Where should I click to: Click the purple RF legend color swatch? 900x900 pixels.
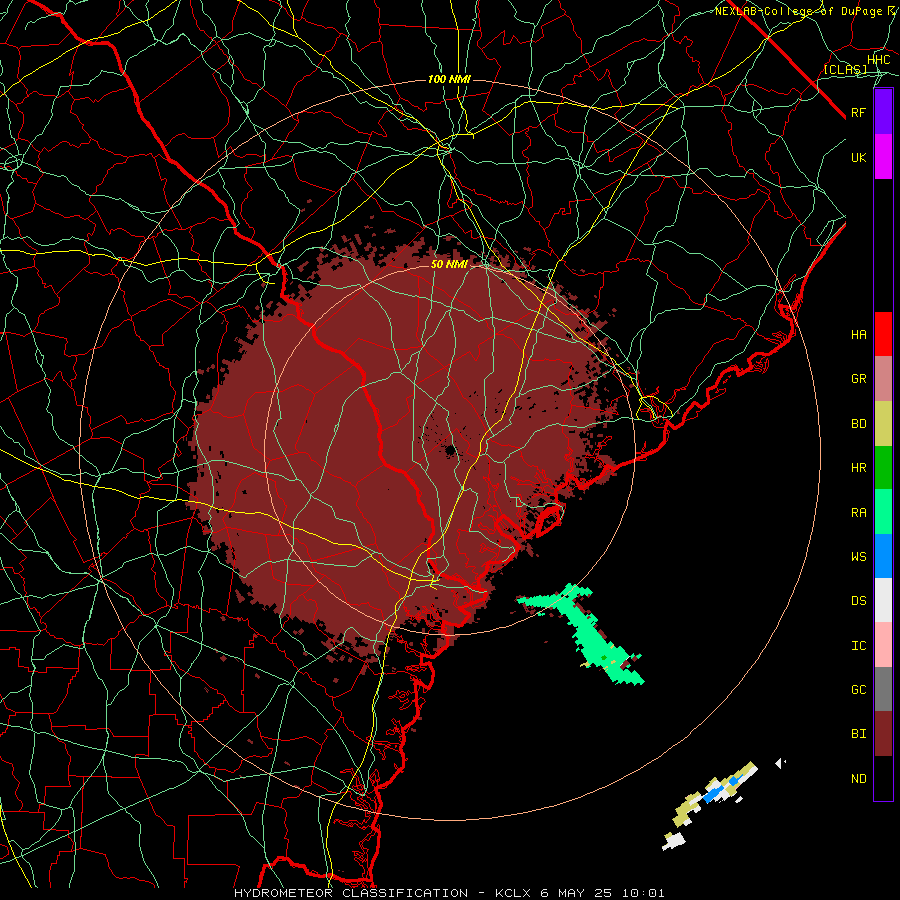click(883, 112)
